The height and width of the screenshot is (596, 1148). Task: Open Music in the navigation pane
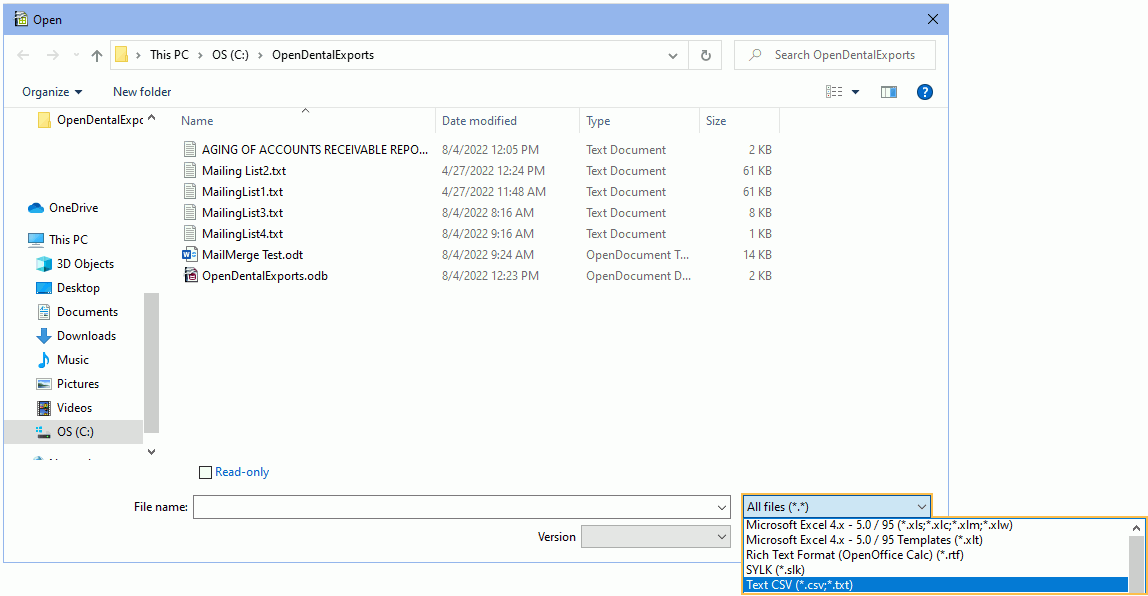pyautogui.click(x=63, y=360)
